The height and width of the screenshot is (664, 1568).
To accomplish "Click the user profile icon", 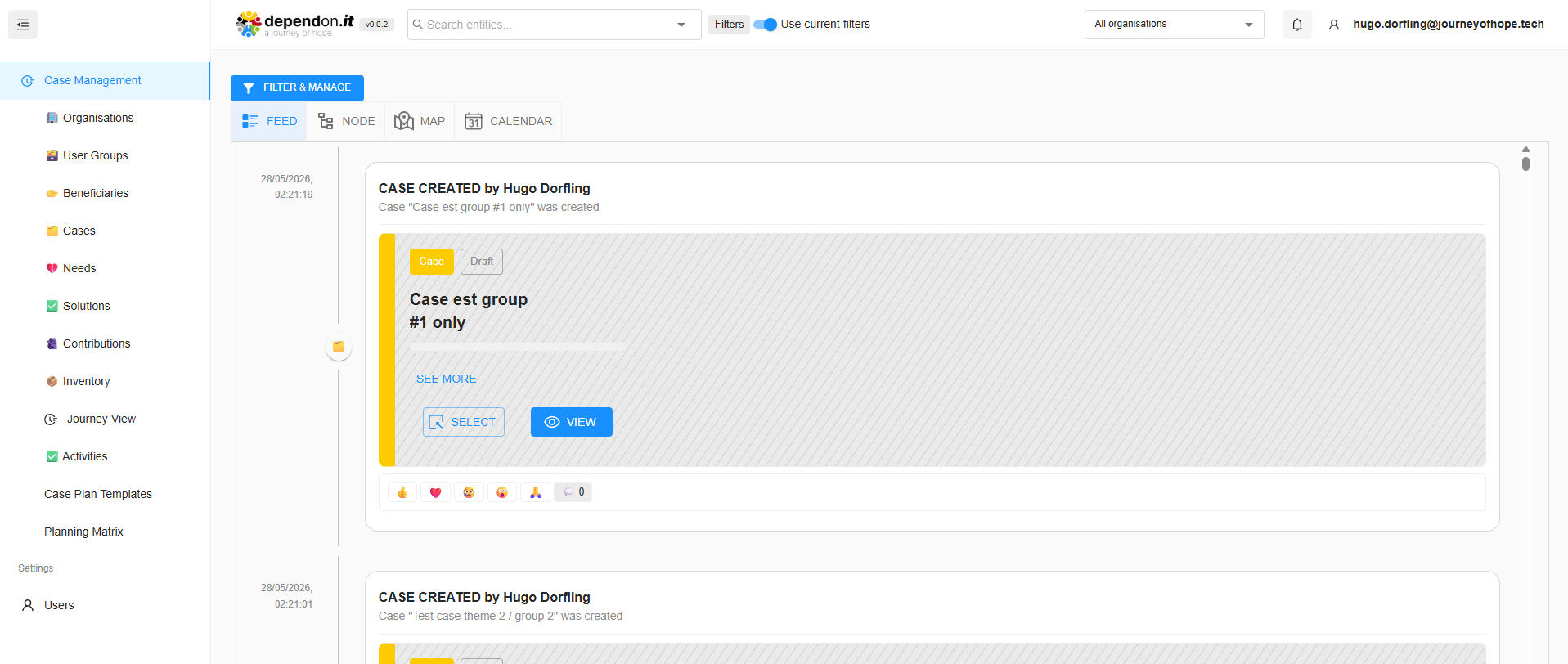I will 1334,25.
